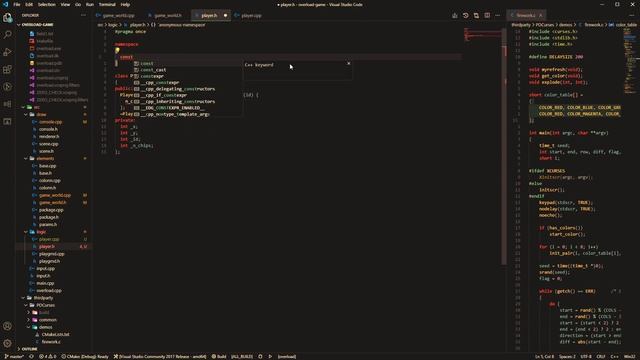This screenshot has width=640, height=360.
Task: Switch to the game_world.h tab
Action: pyautogui.click(x=167, y=16)
